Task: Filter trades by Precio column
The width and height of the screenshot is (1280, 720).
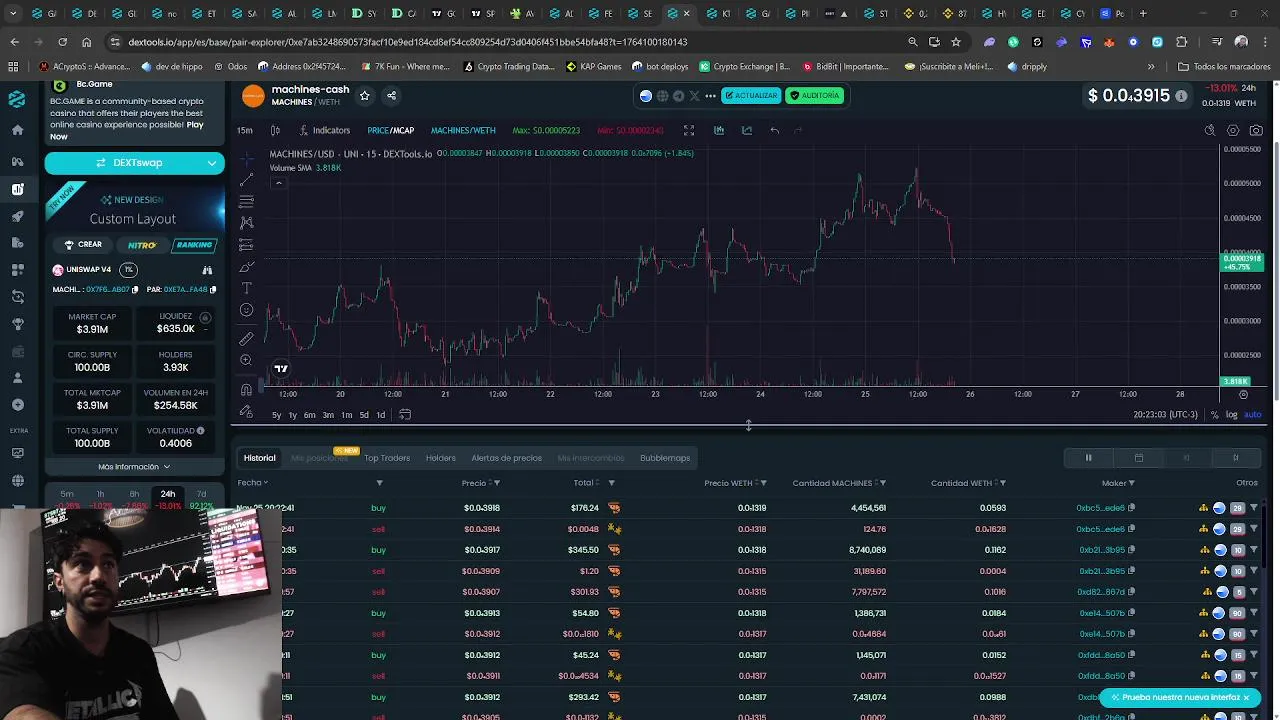Action: (x=497, y=483)
